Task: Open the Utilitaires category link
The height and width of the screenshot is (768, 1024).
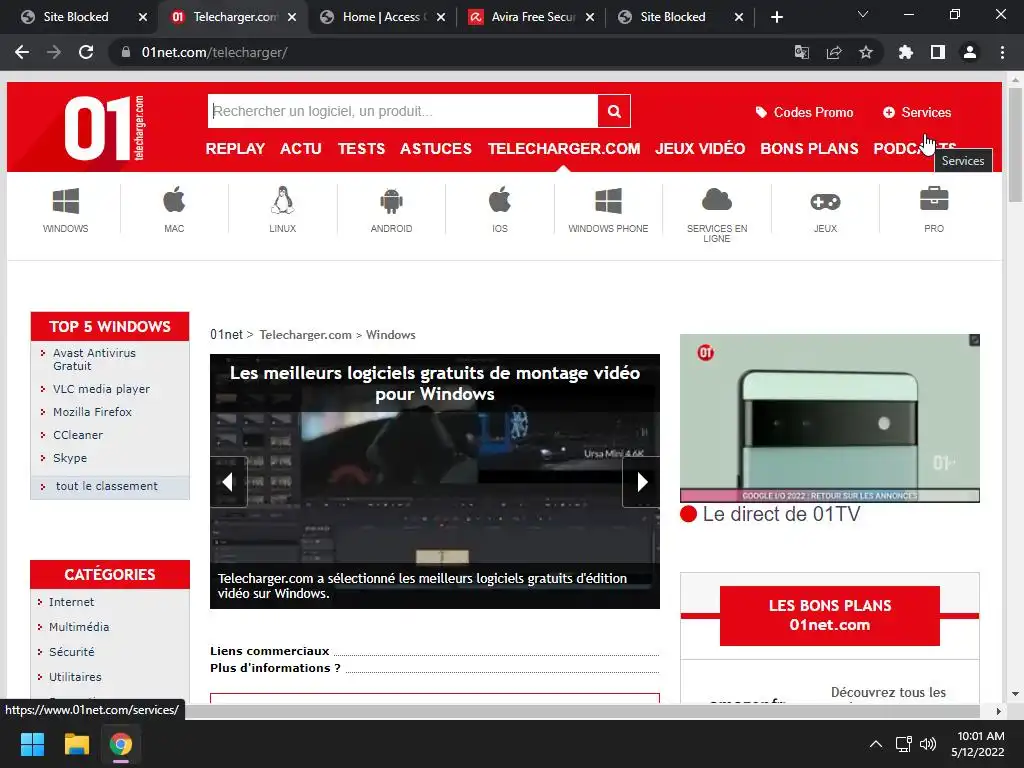Action: click(x=75, y=677)
